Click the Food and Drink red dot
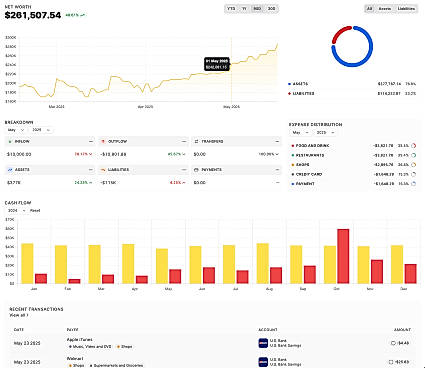425x368 pixels. click(x=293, y=146)
